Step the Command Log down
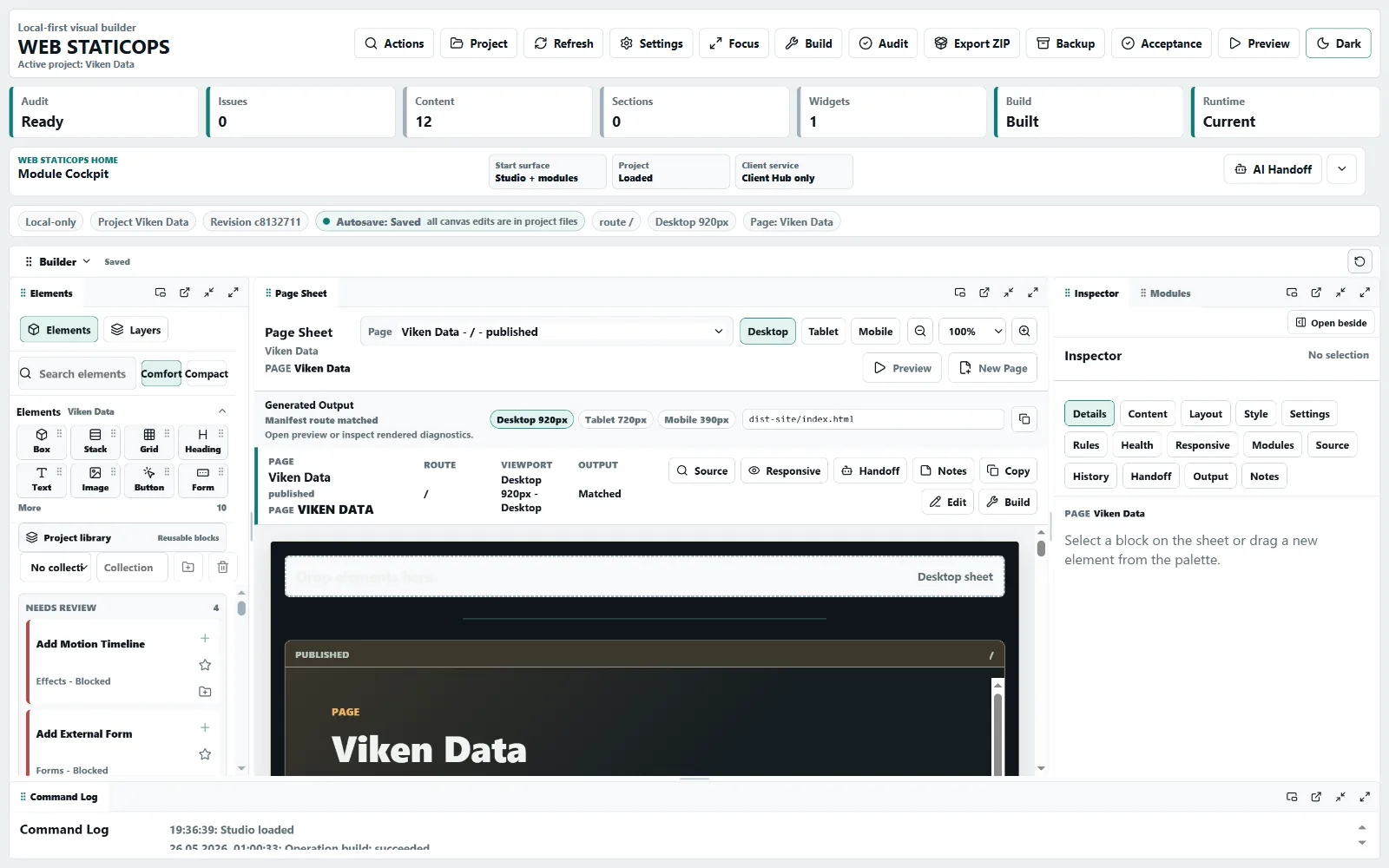The image size is (1389, 868). click(1361, 843)
